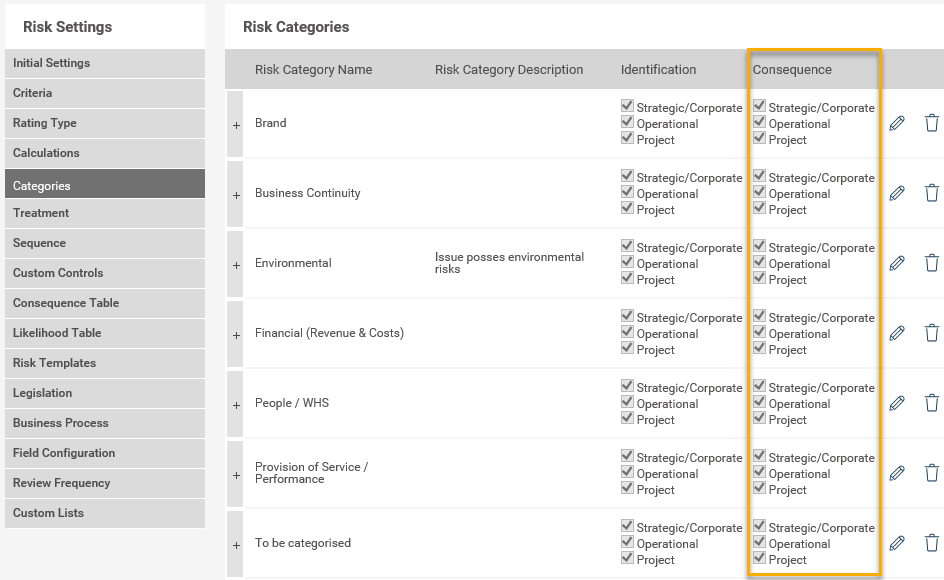Viewport: 944px width, 580px height.
Task: Delete the Financial (Revenue & Costs) category
Action: point(931,333)
